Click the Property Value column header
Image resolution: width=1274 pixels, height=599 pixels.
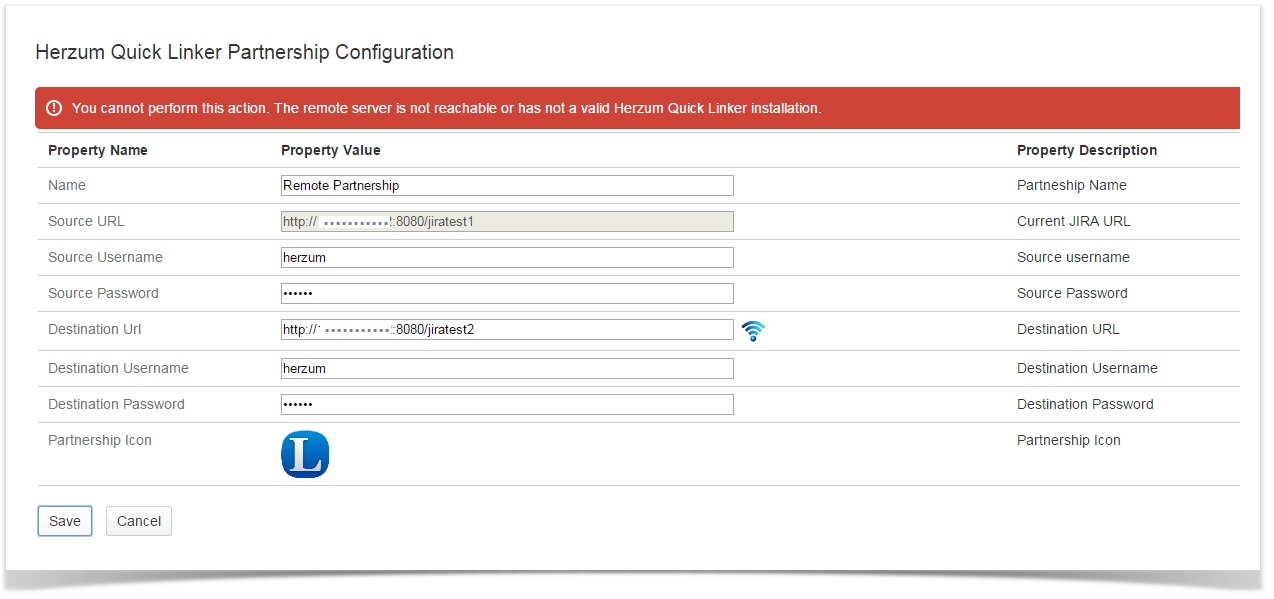(x=331, y=150)
